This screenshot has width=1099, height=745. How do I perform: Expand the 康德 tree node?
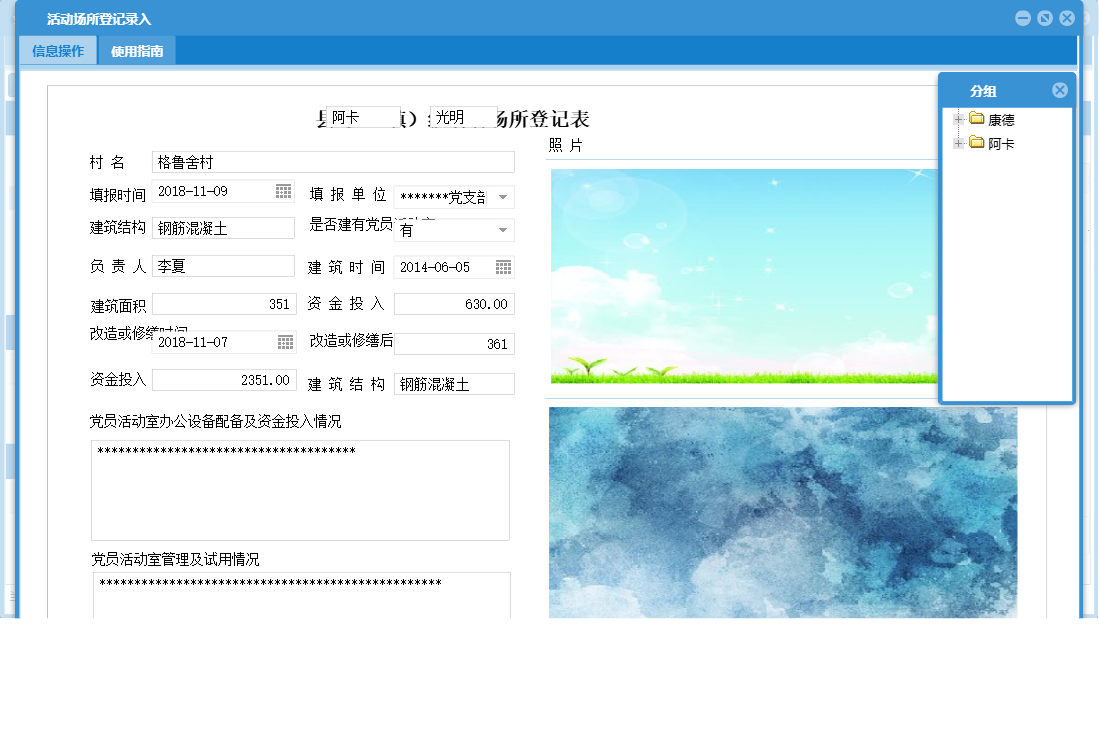(958, 119)
